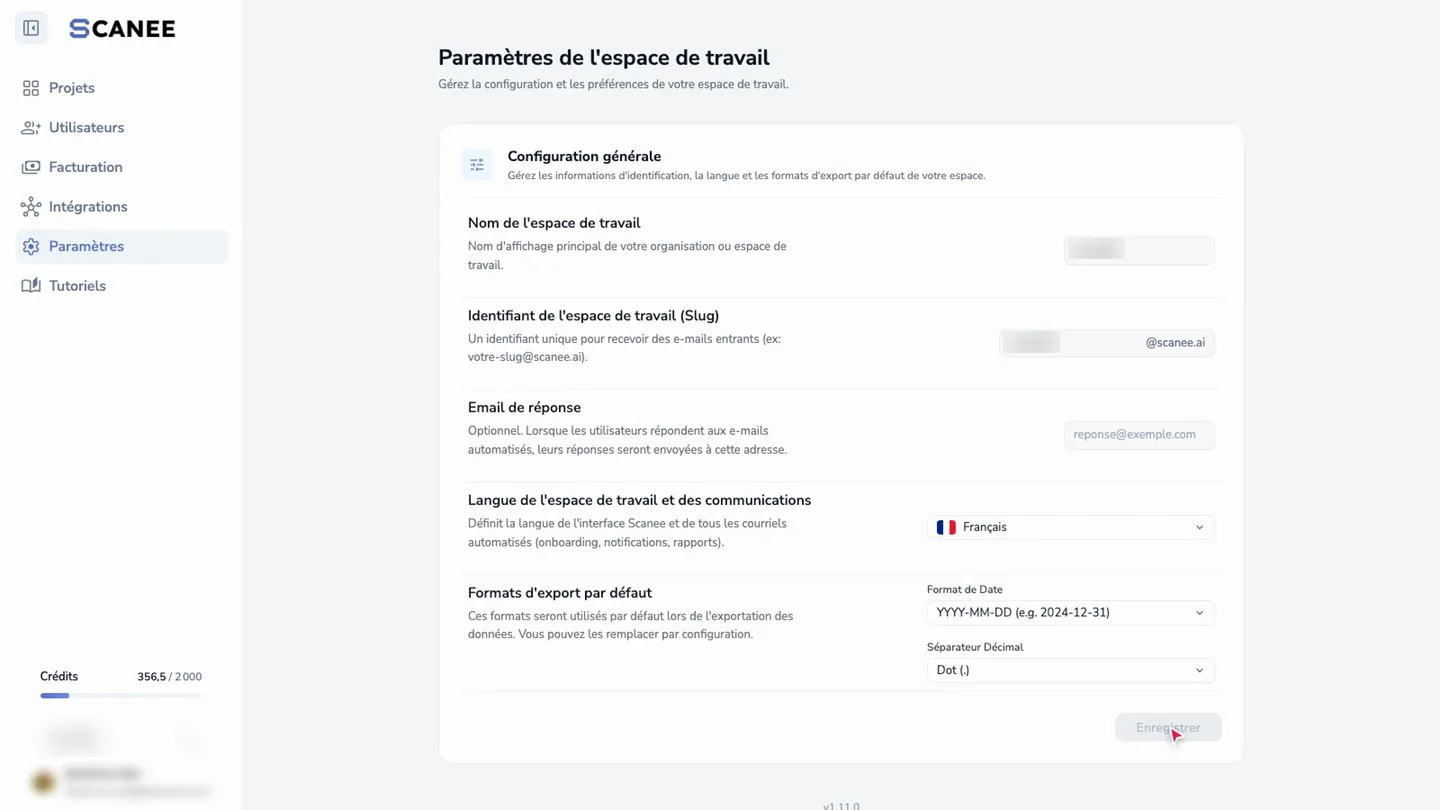Screen dimensions: 1440x810
Task: Click the Enregistrer button
Action: tap(1168, 727)
